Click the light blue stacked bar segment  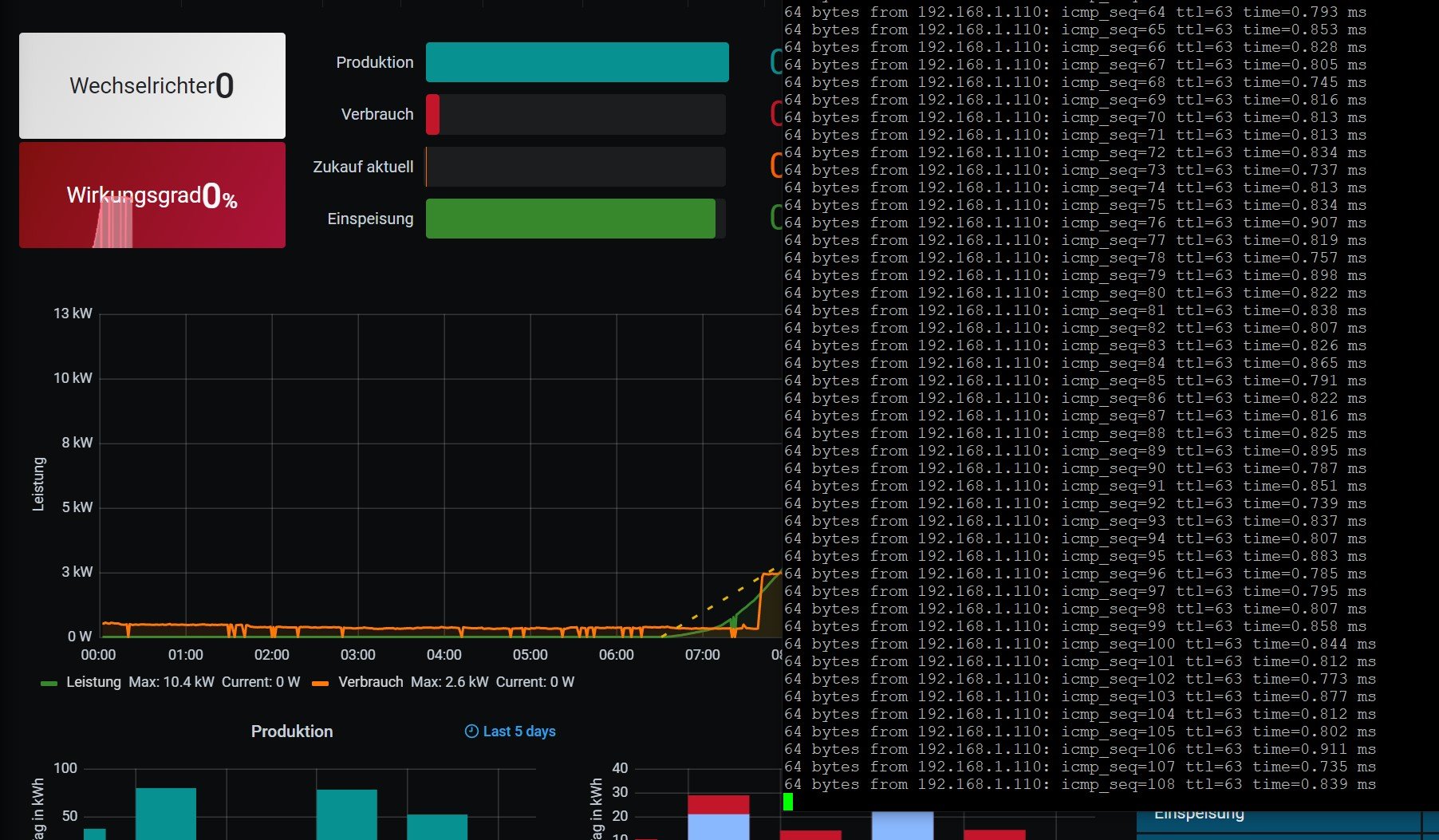(718, 826)
